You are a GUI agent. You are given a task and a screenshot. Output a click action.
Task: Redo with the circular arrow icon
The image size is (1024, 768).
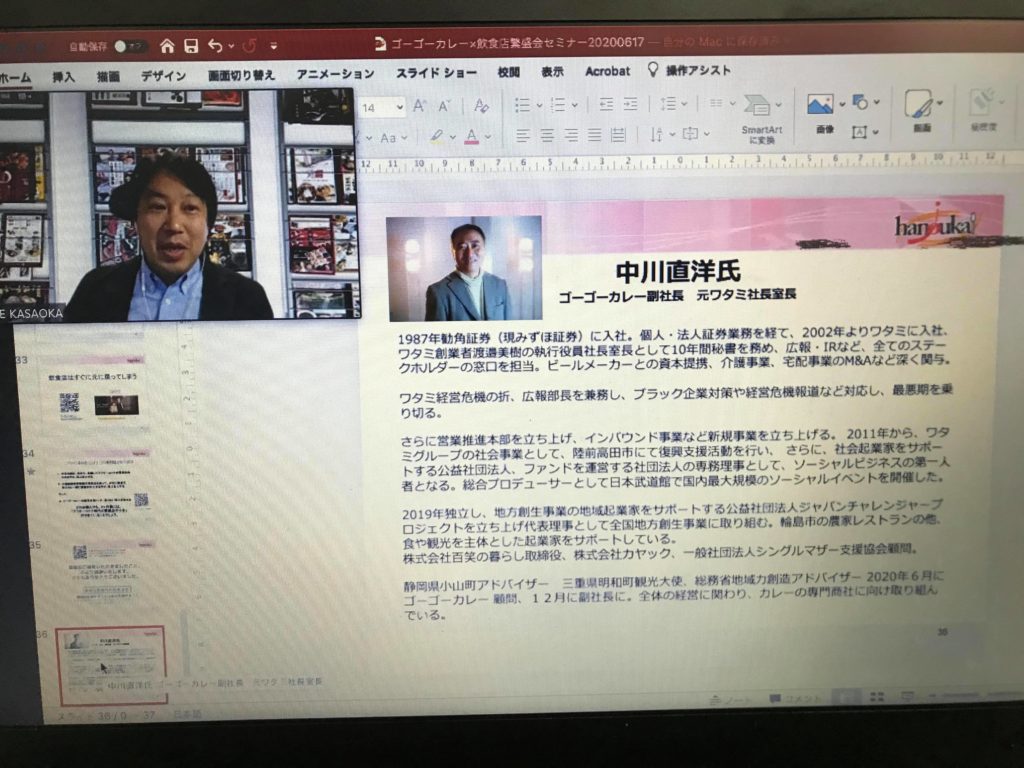249,46
